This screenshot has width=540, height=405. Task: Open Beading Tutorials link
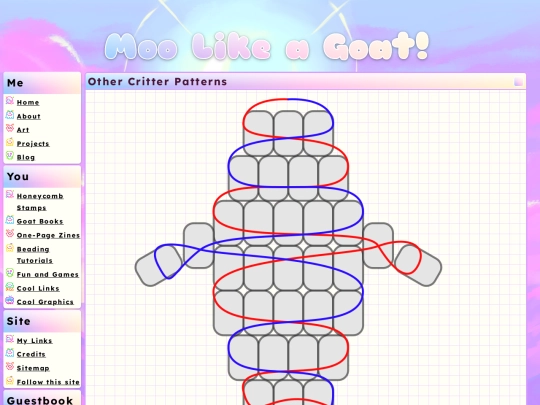pyautogui.click(x=34, y=255)
